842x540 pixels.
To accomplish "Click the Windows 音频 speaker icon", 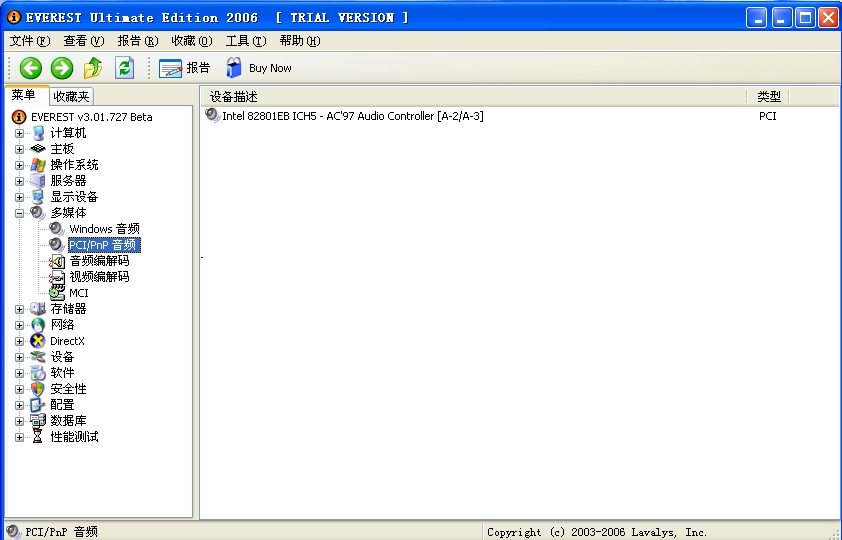I will pyautogui.click(x=57, y=229).
